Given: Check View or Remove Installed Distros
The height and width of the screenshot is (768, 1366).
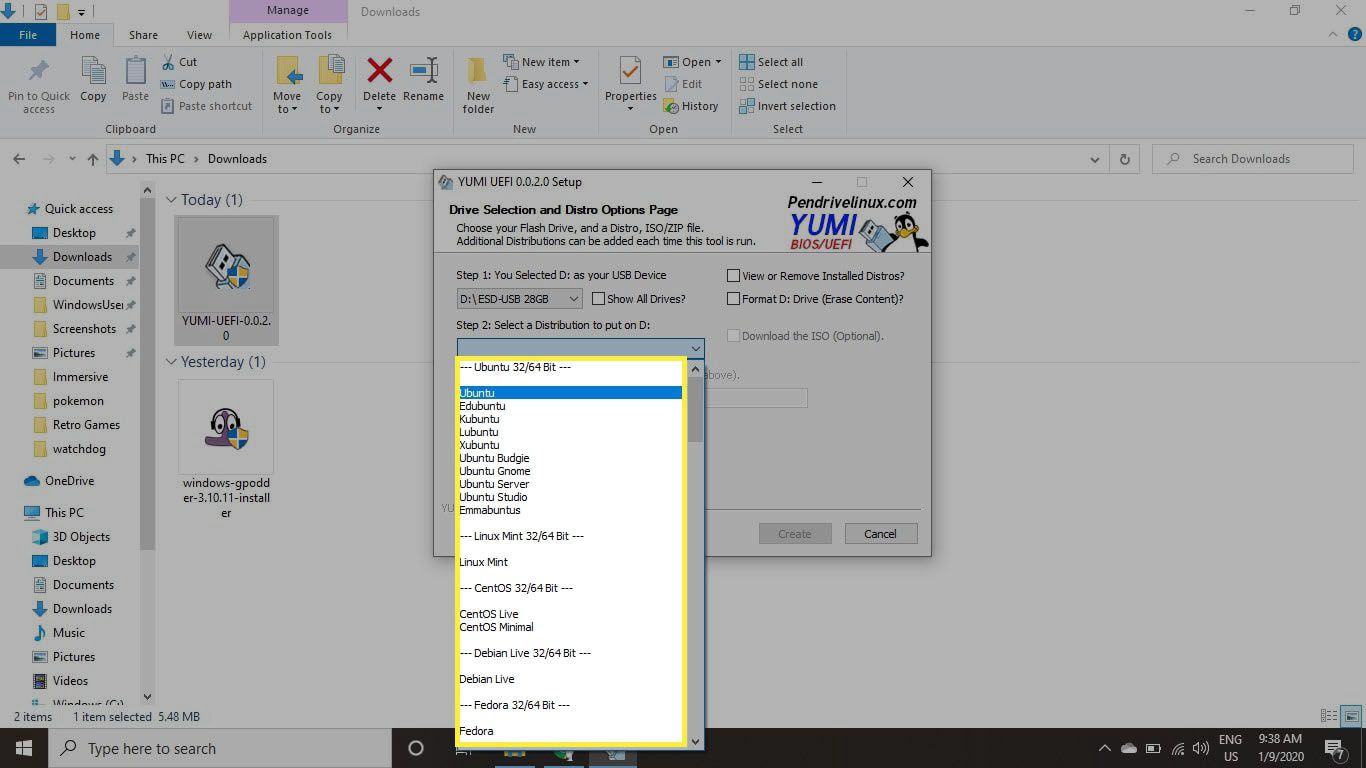Looking at the screenshot, I should 734,276.
